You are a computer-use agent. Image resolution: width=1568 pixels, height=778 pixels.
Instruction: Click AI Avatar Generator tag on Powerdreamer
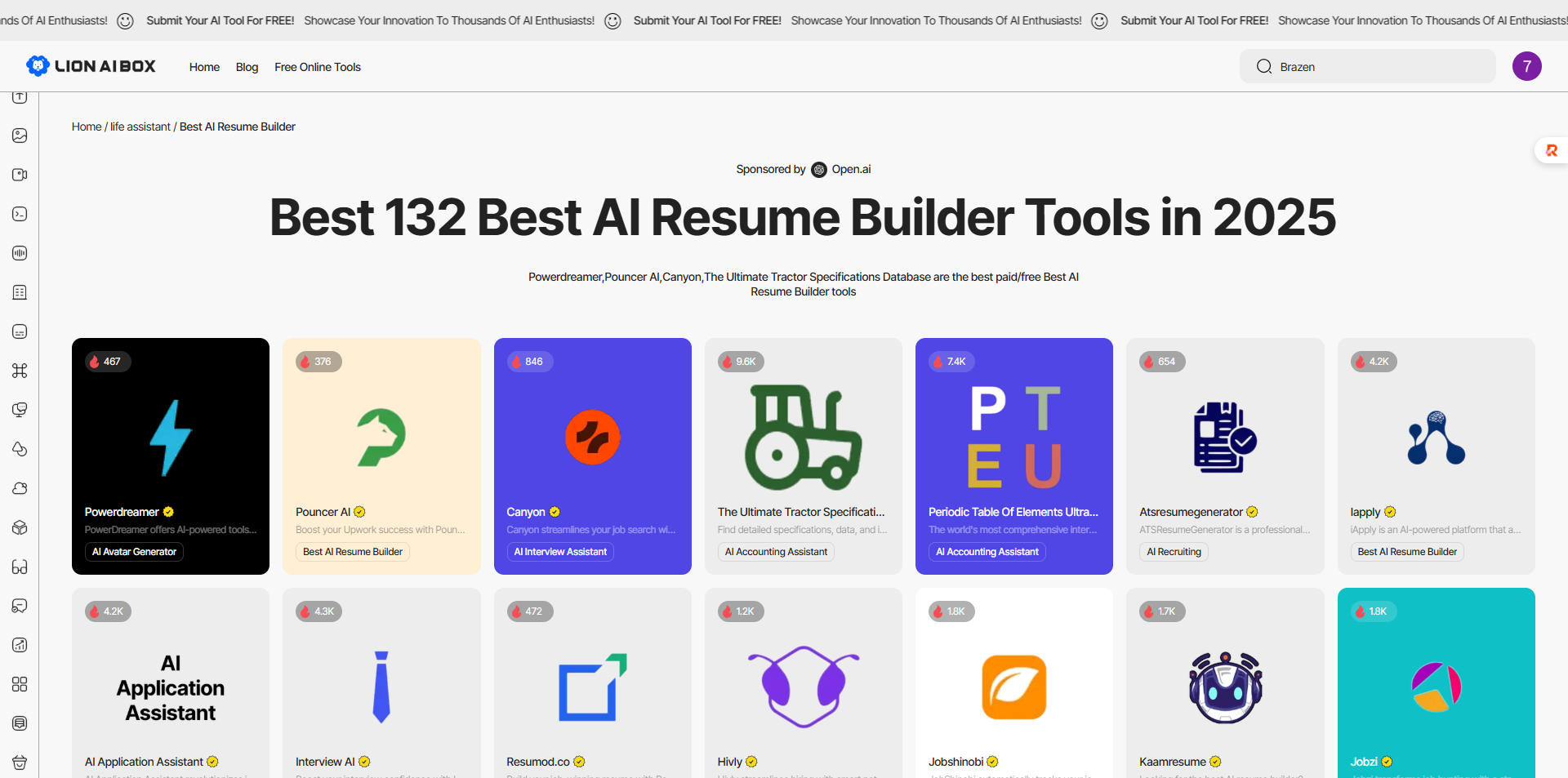(x=134, y=552)
